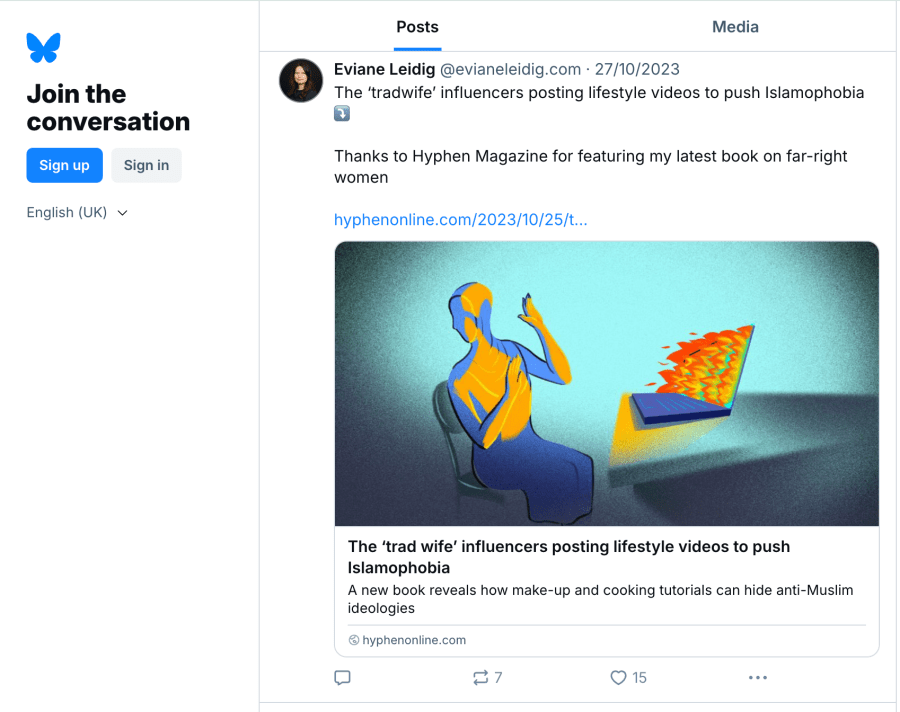Click the Eviane Leidig author name

[x=384, y=69]
